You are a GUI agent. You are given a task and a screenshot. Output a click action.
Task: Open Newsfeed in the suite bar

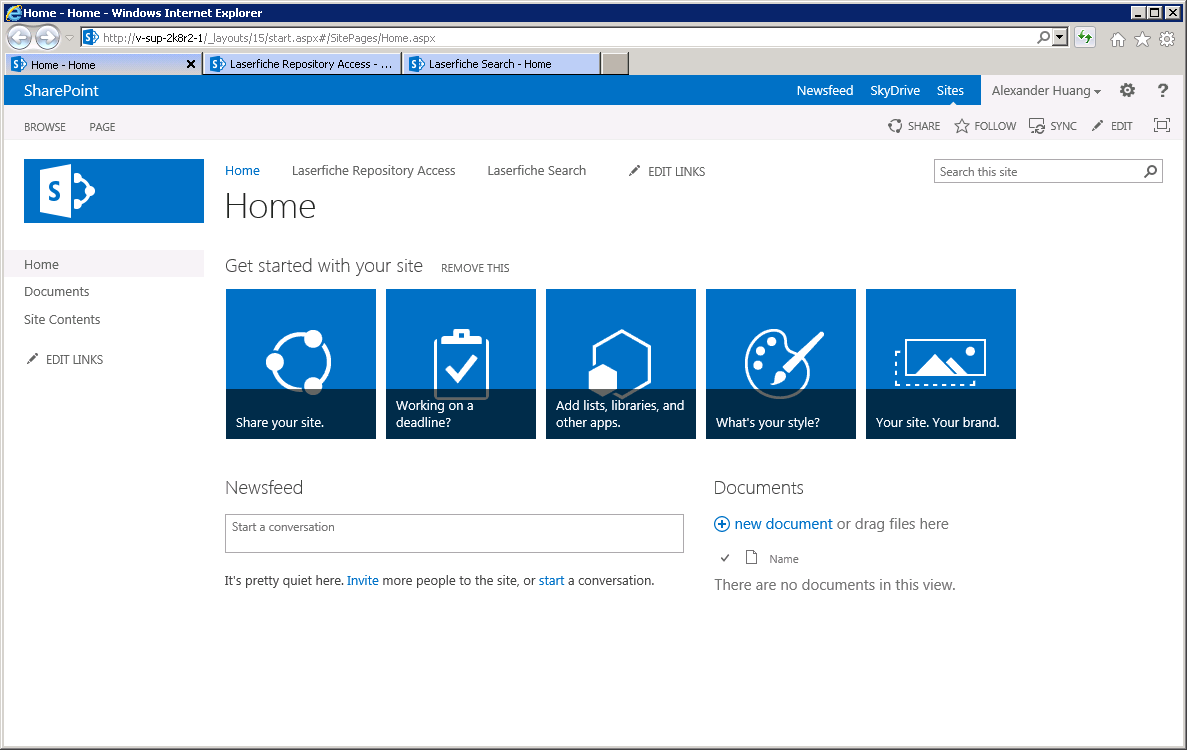[x=824, y=90]
